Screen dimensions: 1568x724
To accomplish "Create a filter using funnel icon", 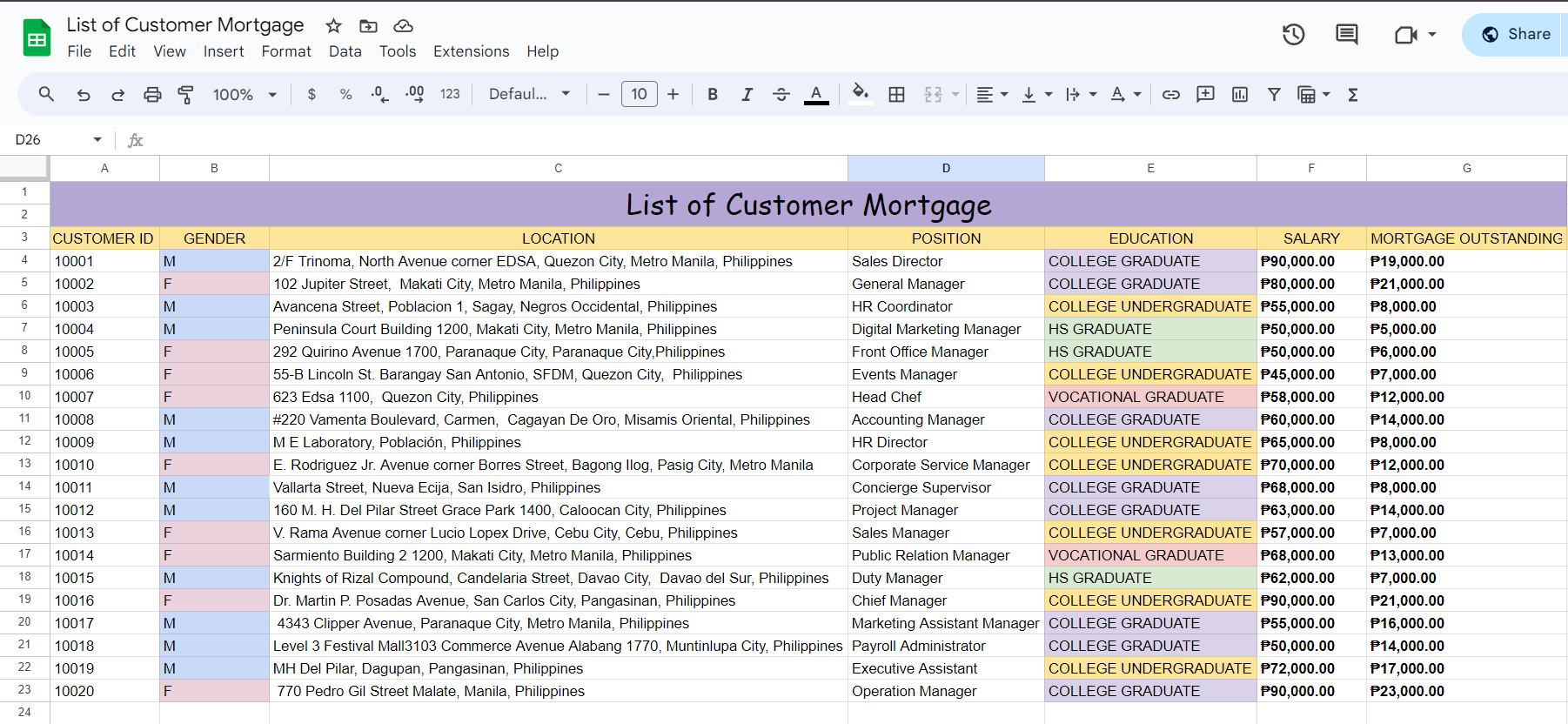I will 1274,95.
